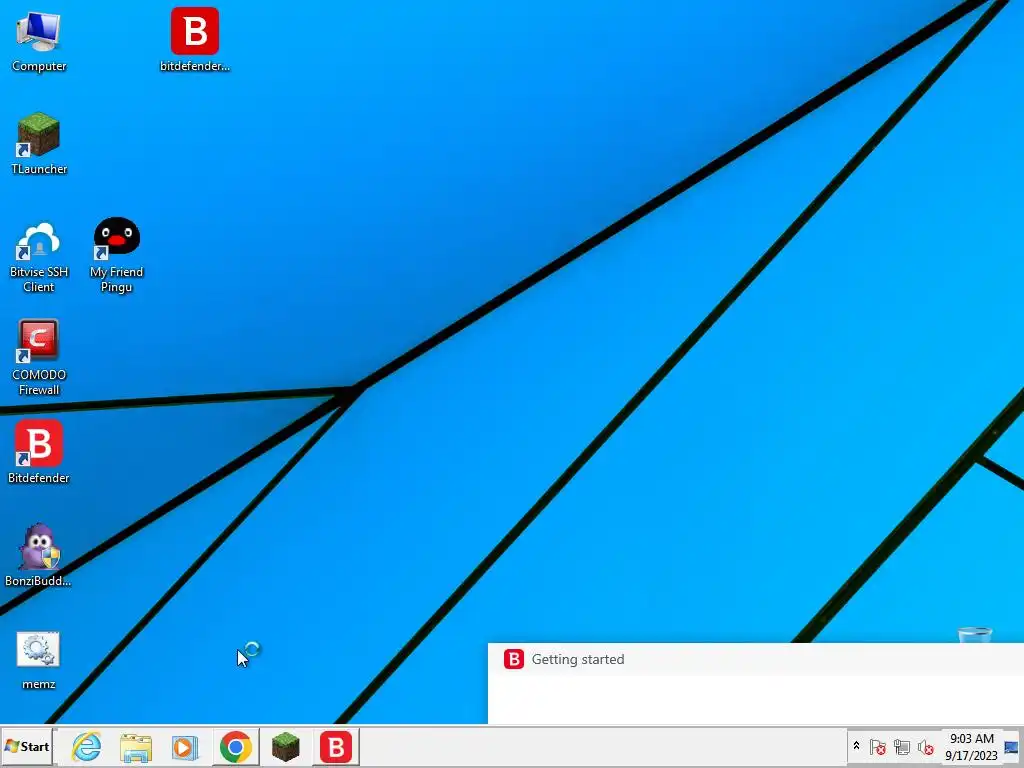Select the memz file on desktop

tap(39, 660)
